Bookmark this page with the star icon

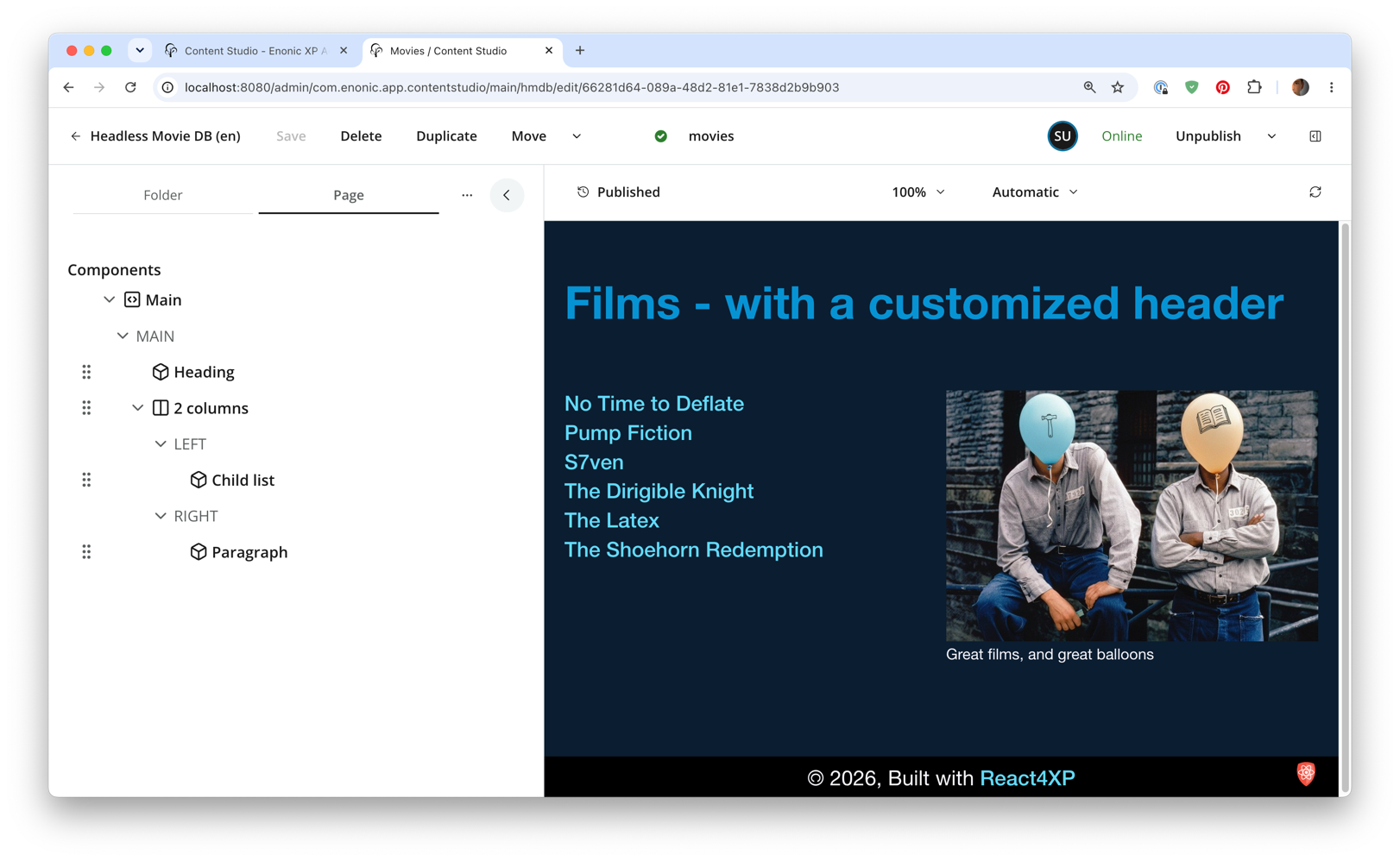tap(1118, 87)
